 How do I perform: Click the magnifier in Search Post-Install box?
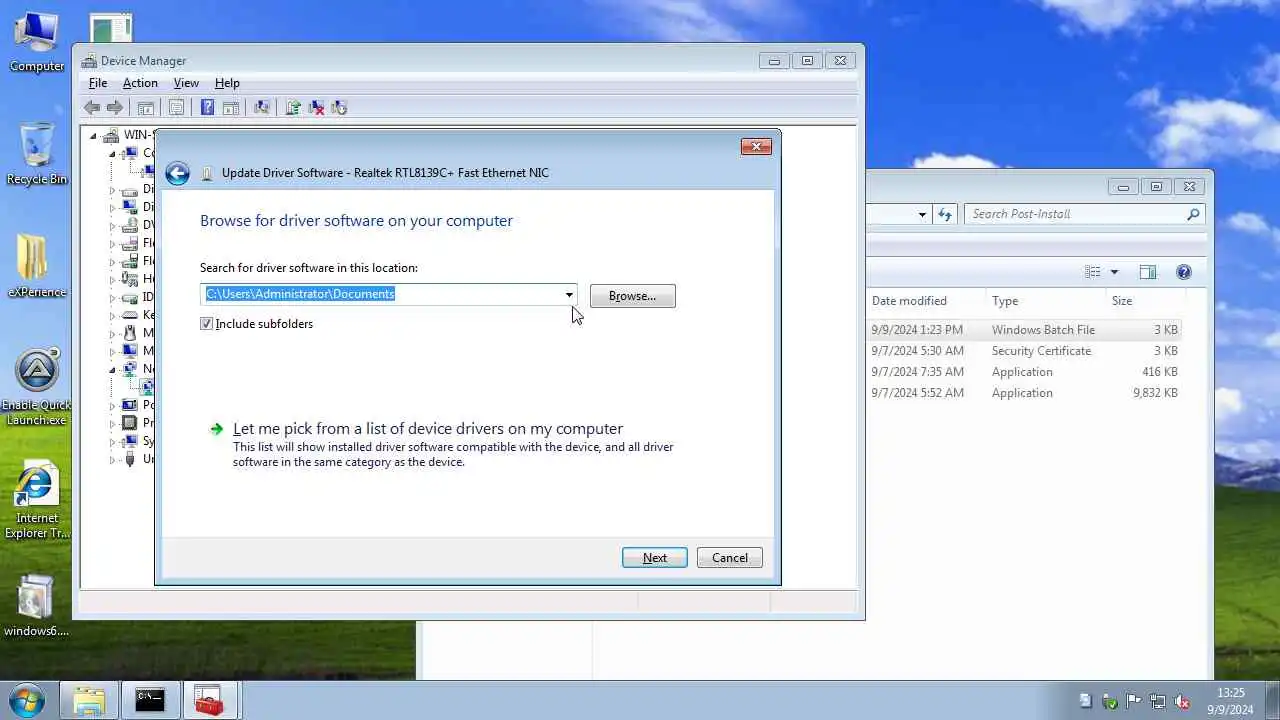[x=1192, y=214]
